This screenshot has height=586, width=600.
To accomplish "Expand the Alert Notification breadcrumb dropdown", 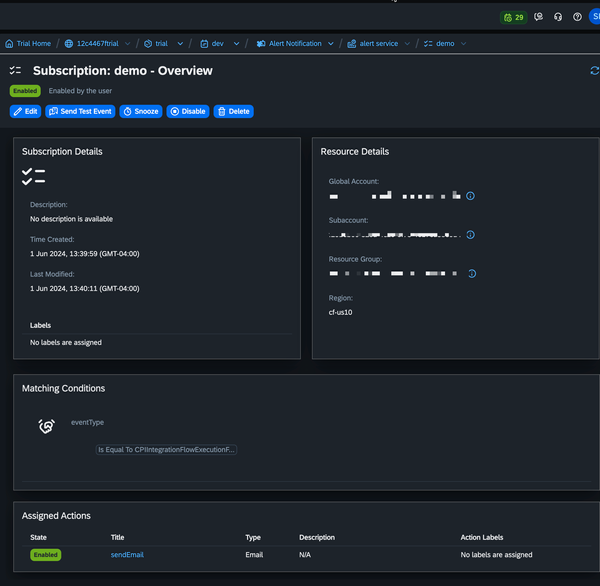I will [x=331, y=44].
